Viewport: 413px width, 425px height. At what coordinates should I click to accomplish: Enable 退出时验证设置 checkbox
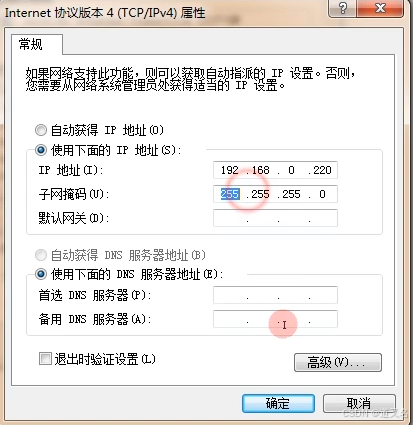point(45,359)
